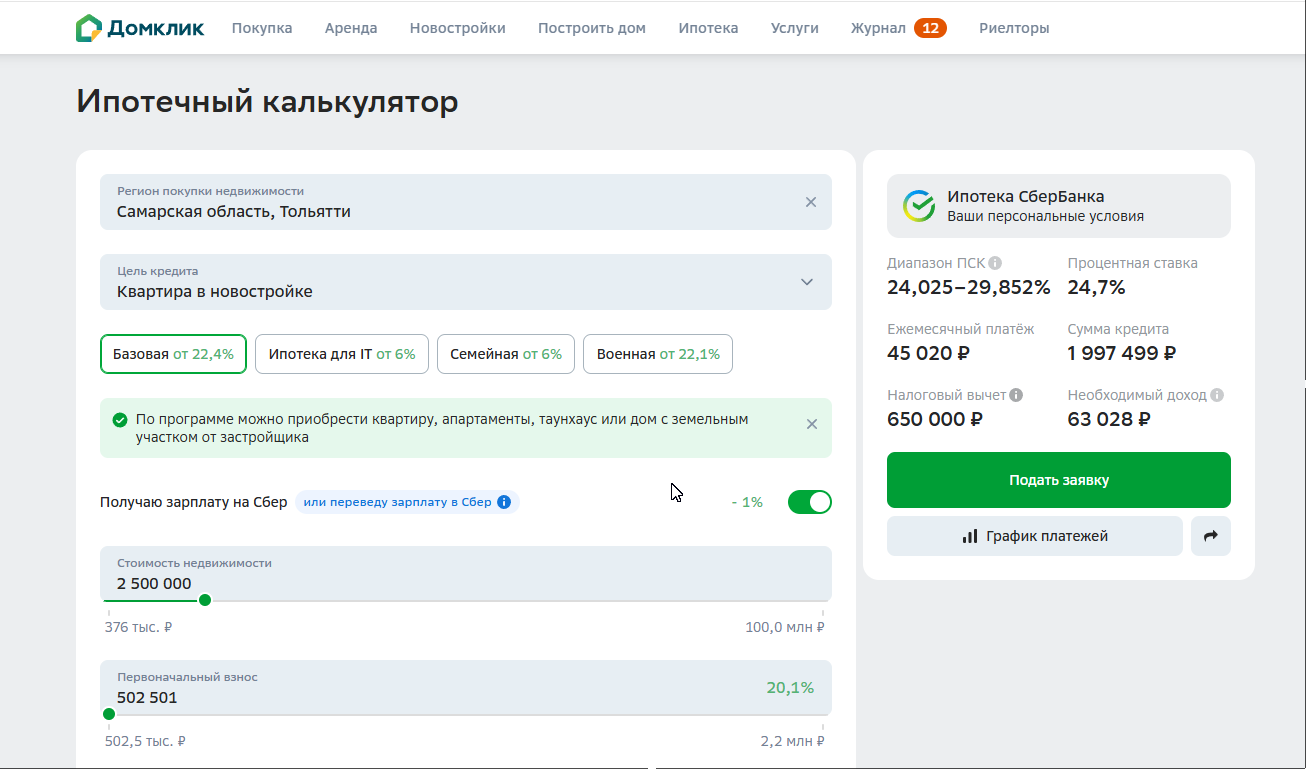Click required income value 63 028 ₽
This screenshot has height=769, width=1306.
pos(1109,419)
